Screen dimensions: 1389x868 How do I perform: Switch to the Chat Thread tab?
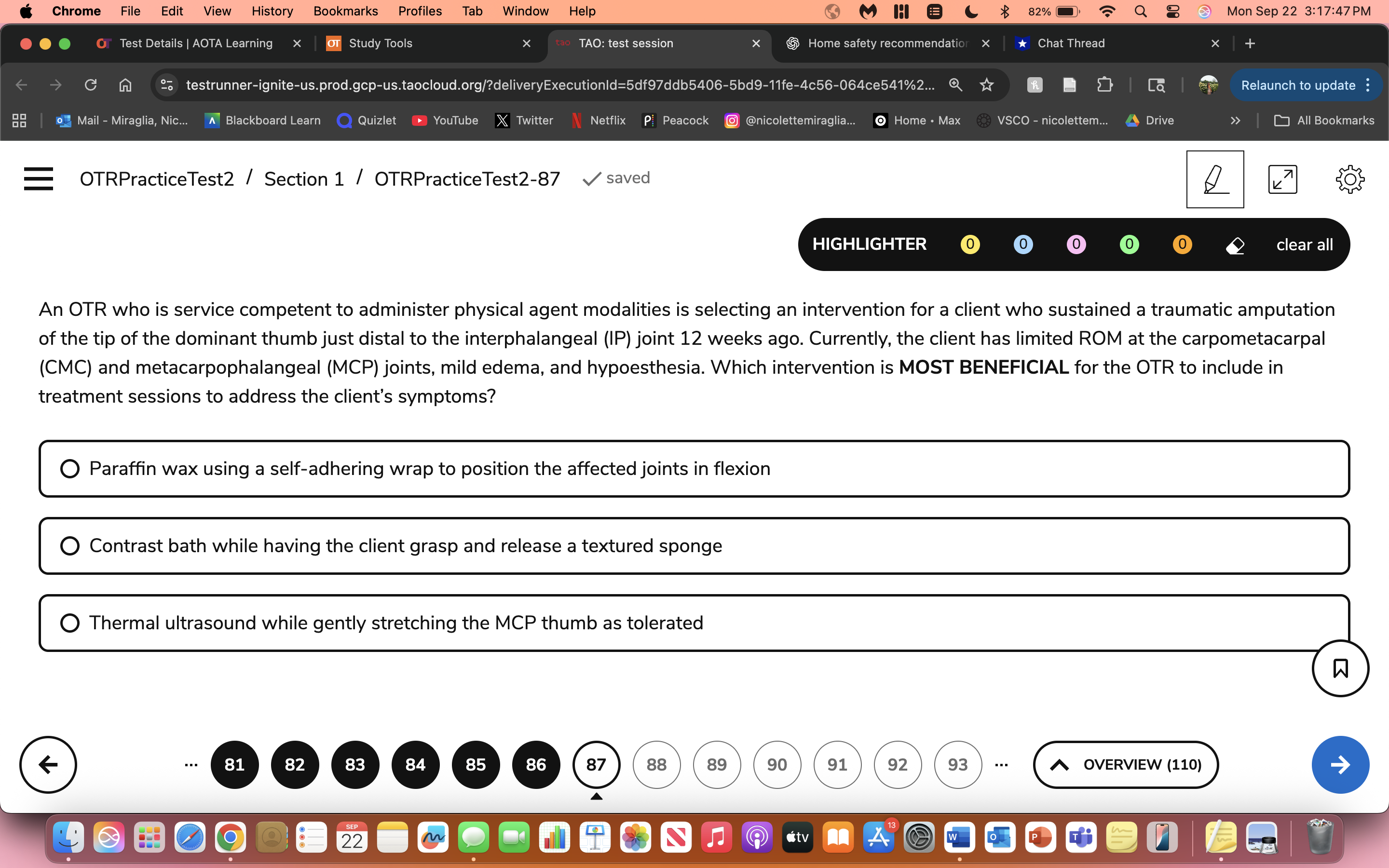tap(1071, 43)
